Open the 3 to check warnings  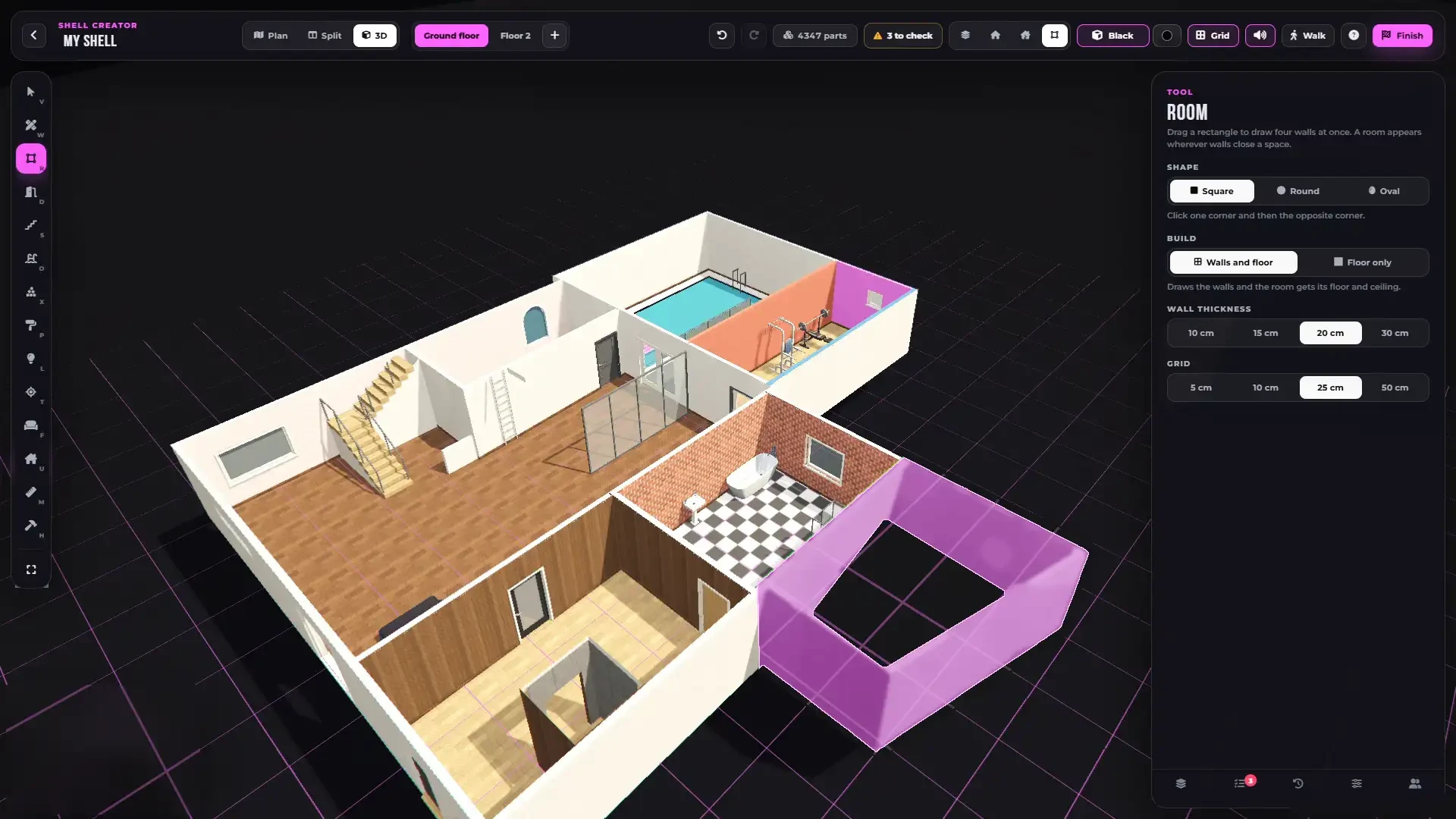[902, 36]
